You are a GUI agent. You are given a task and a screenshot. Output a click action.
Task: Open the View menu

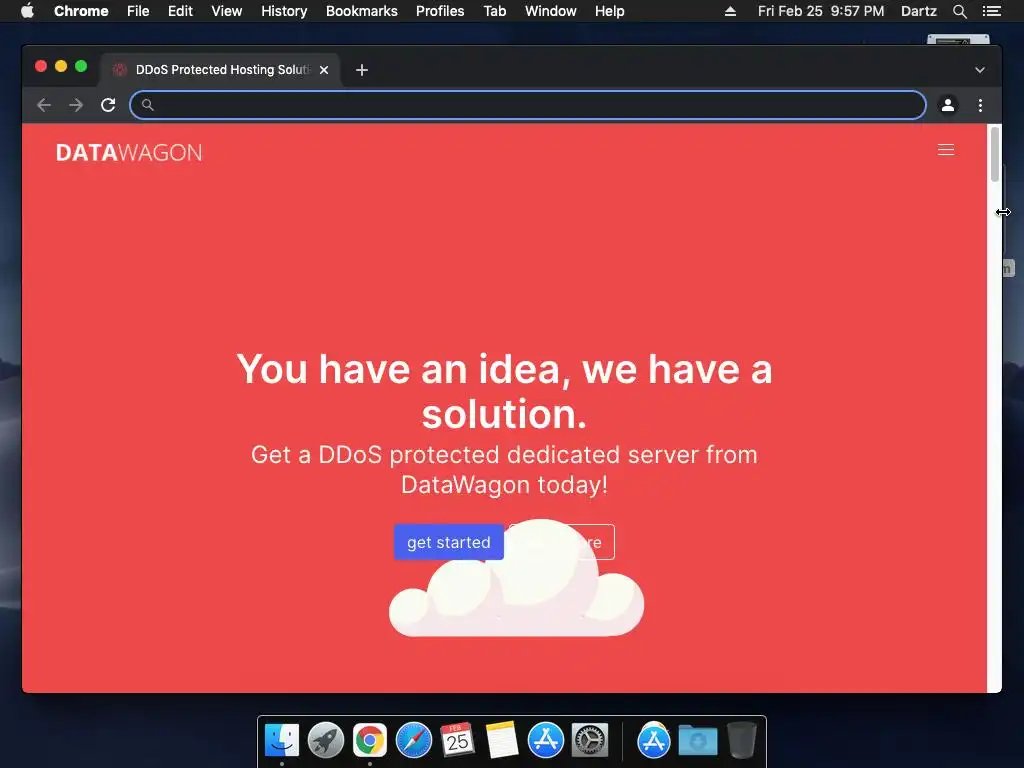click(227, 11)
